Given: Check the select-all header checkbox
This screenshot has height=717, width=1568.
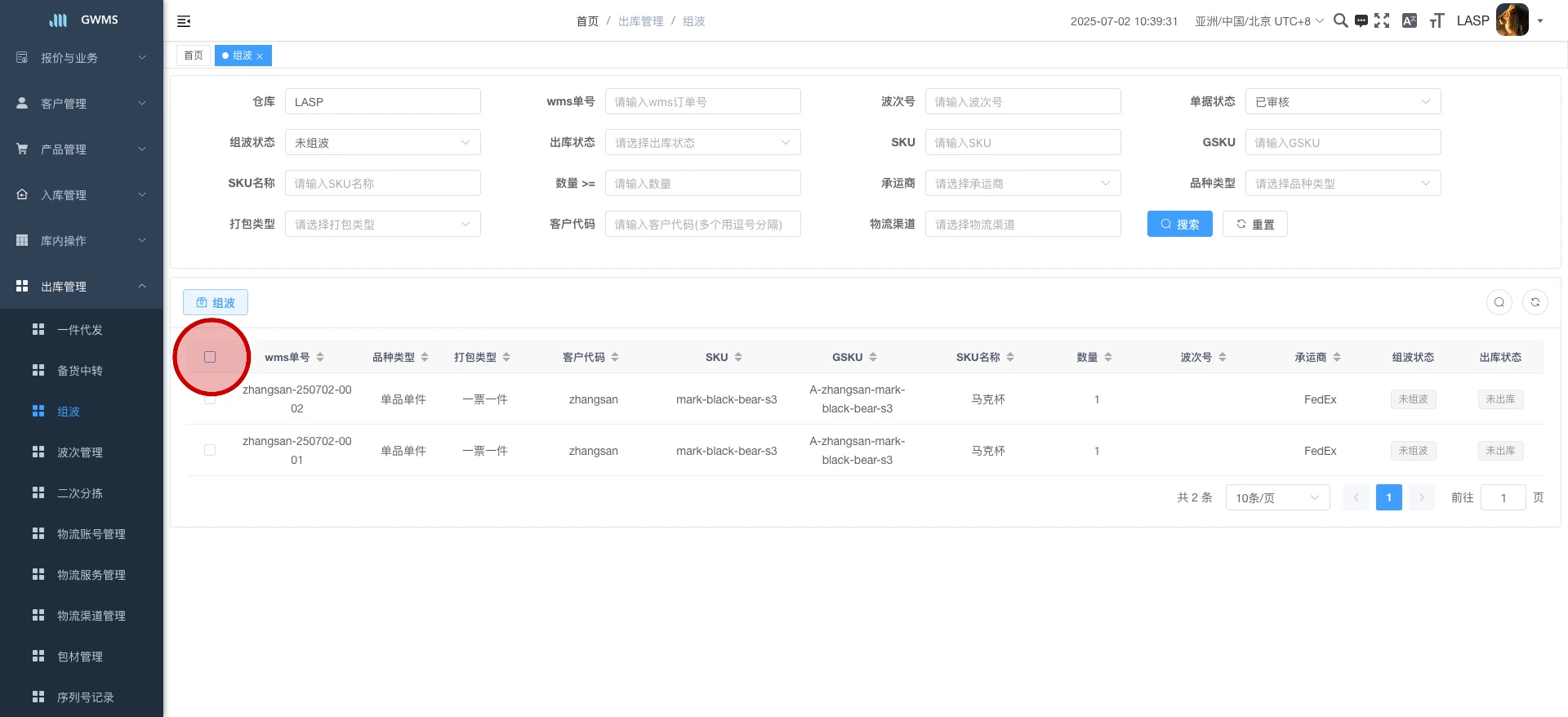Looking at the screenshot, I should tap(210, 357).
